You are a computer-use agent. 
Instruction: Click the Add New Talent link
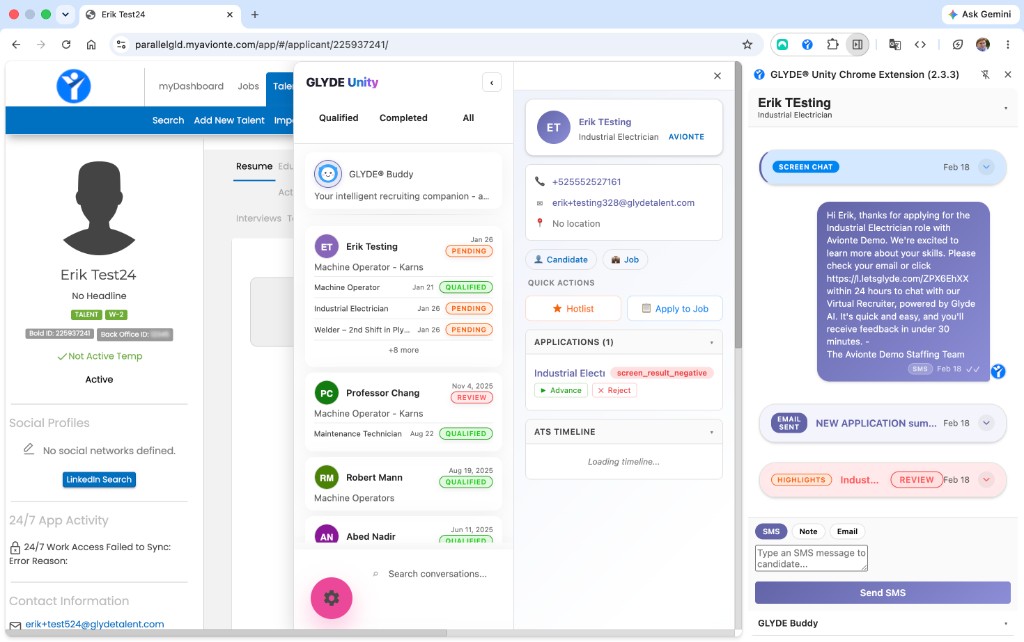tap(229, 120)
